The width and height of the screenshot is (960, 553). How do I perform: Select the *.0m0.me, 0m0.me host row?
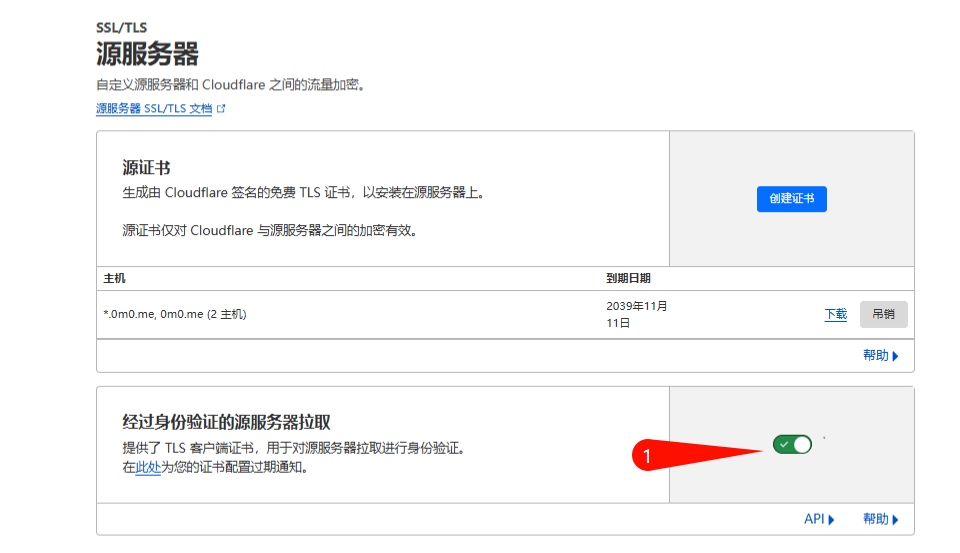pos(175,314)
